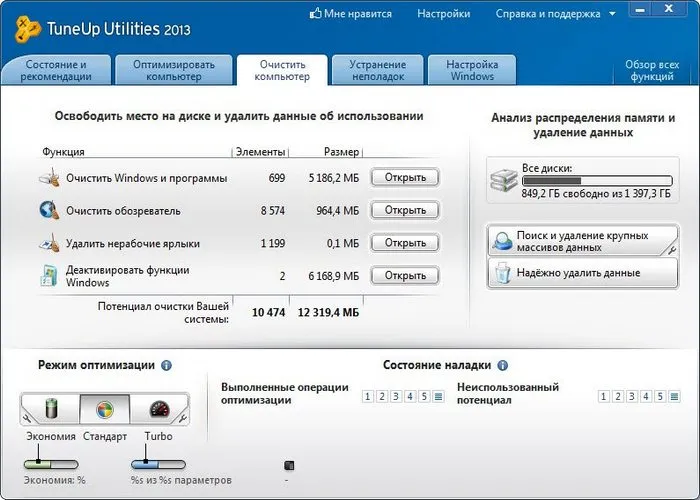
Task: Click the blue Turbo parameters slider
Action: click(158, 465)
